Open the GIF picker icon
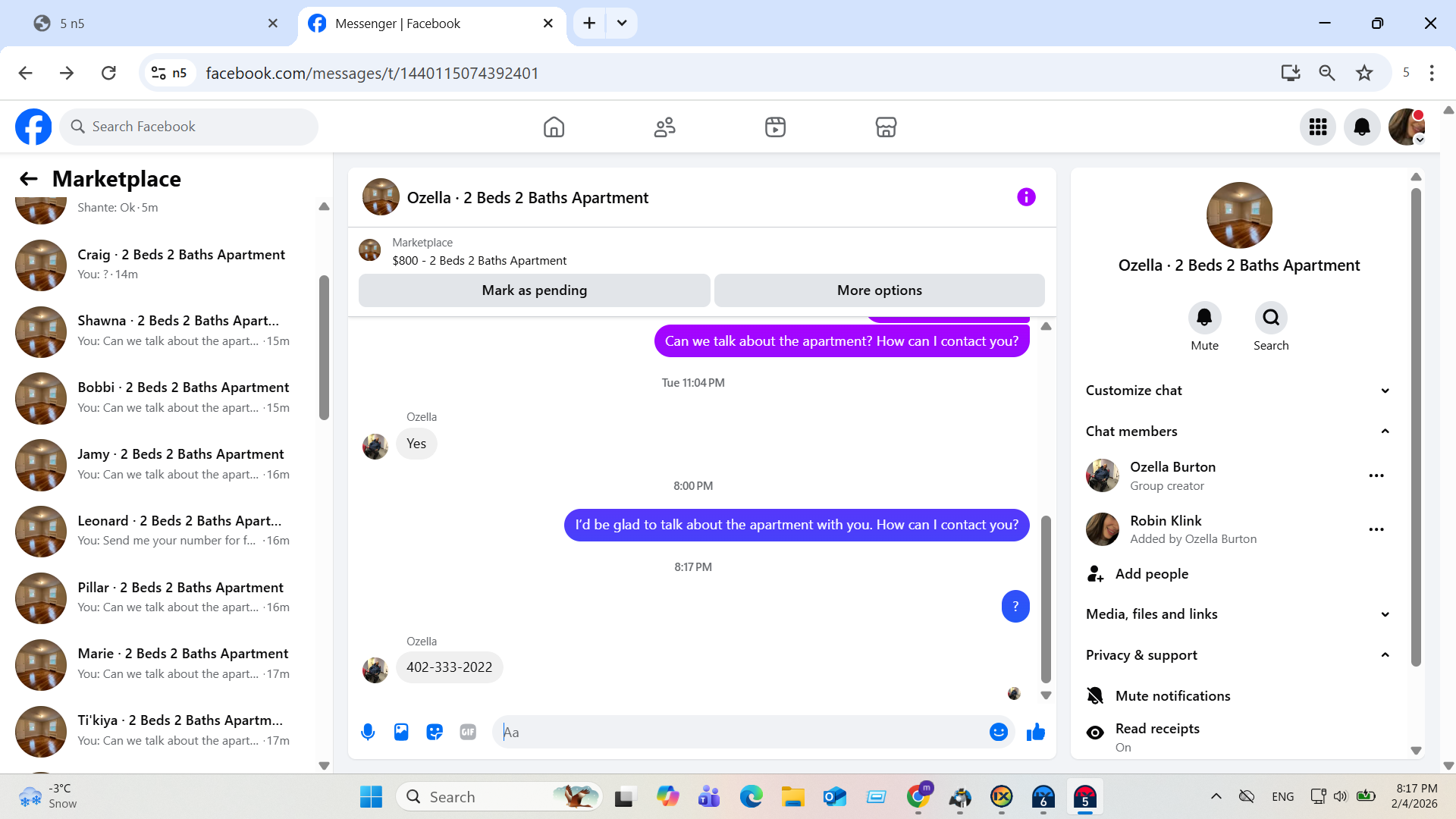Viewport: 1456px width, 819px height. [468, 732]
